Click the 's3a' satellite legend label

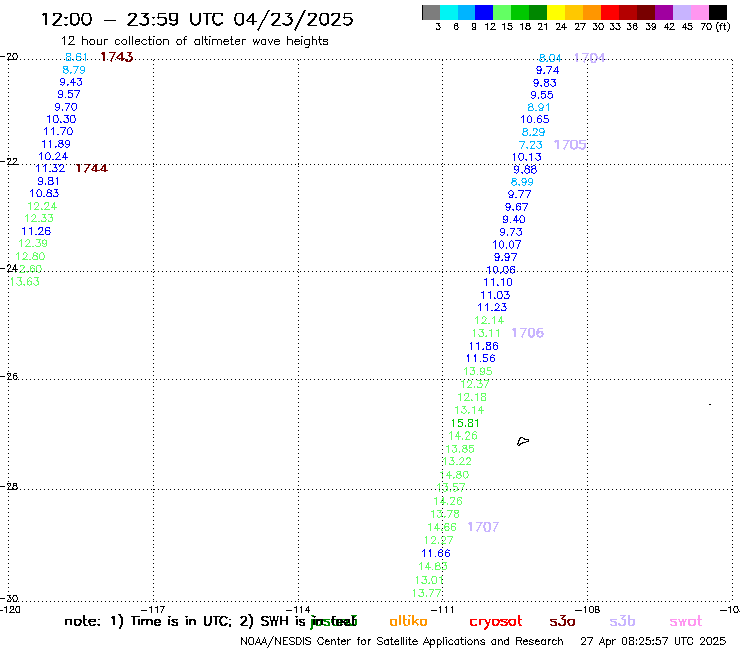562,622
